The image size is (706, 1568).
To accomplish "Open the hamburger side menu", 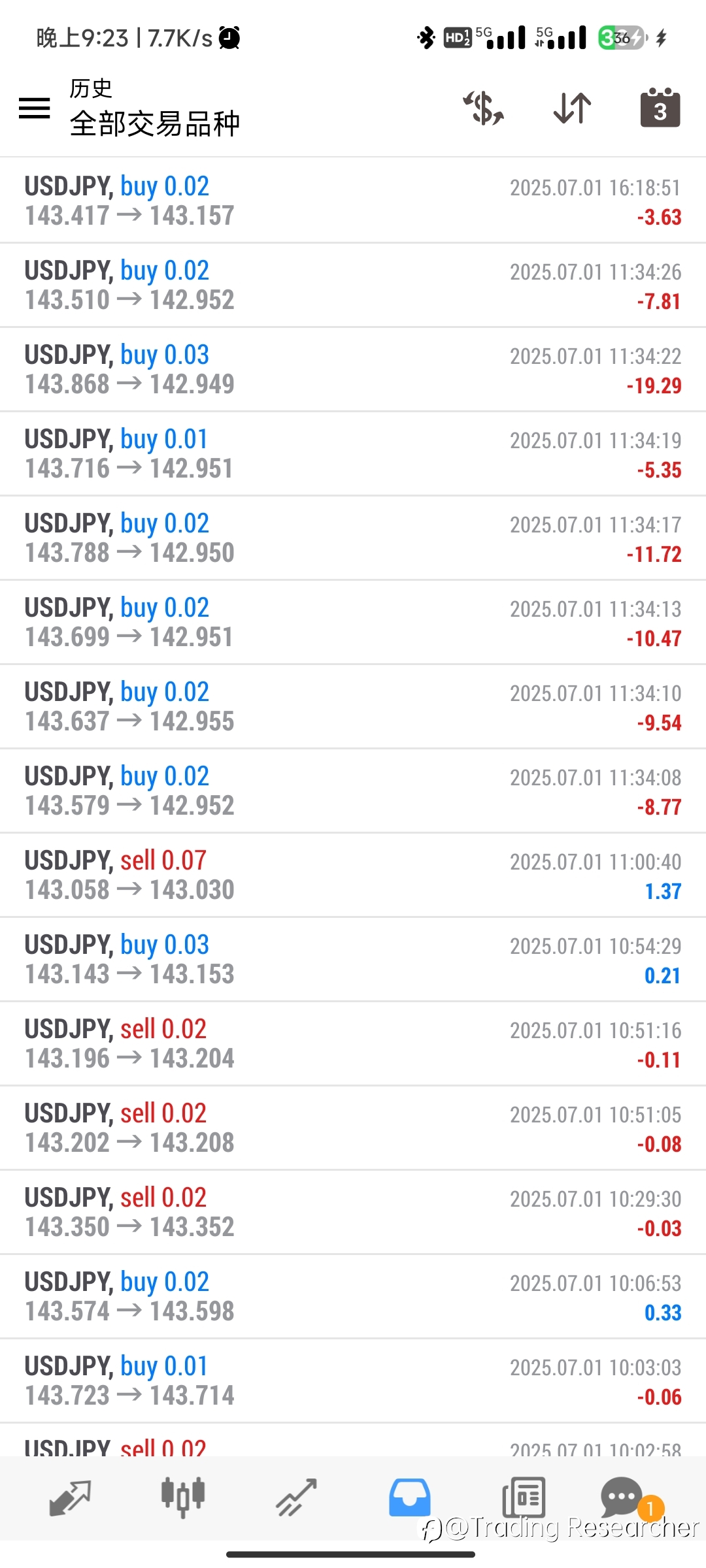I will tap(35, 108).
